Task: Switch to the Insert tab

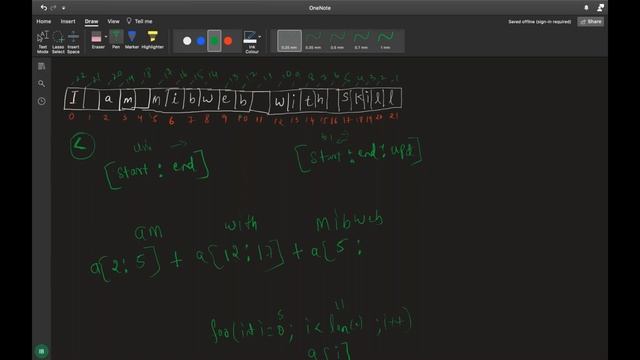Action: (x=68, y=21)
